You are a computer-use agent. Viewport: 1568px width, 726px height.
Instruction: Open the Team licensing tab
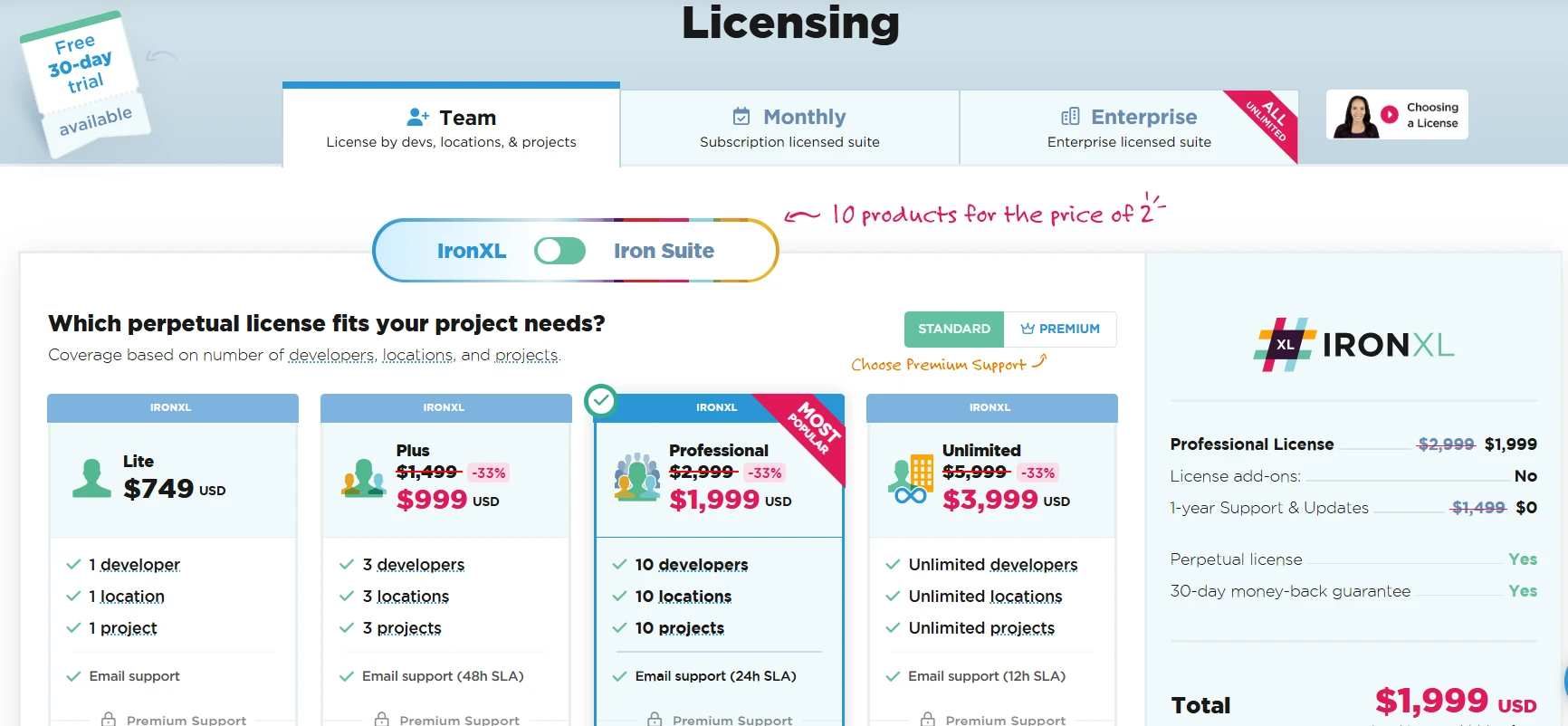(x=451, y=128)
